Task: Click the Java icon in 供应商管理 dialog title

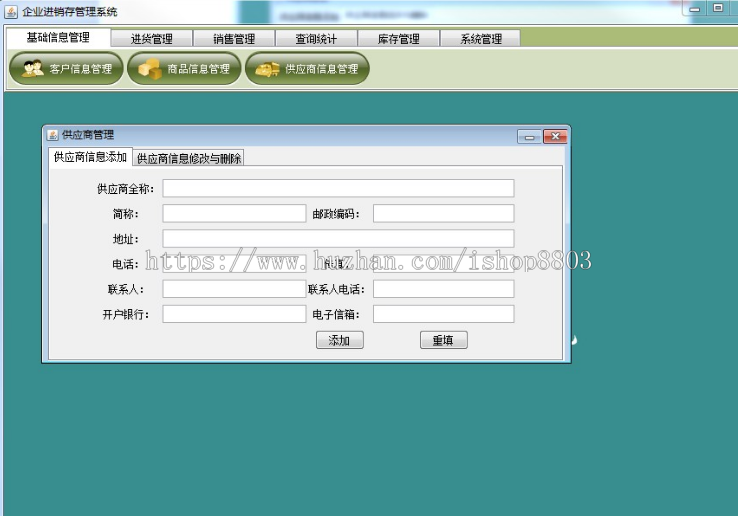Action: [x=53, y=135]
